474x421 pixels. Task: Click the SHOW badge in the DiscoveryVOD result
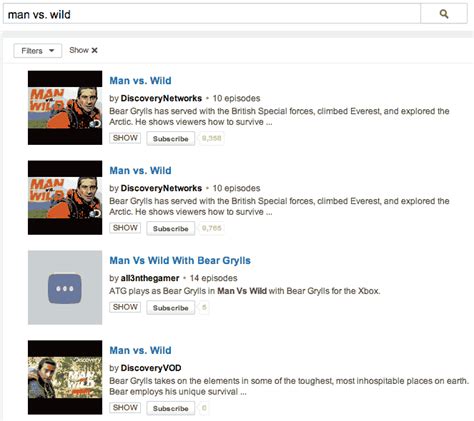click(x=125, y=408)
